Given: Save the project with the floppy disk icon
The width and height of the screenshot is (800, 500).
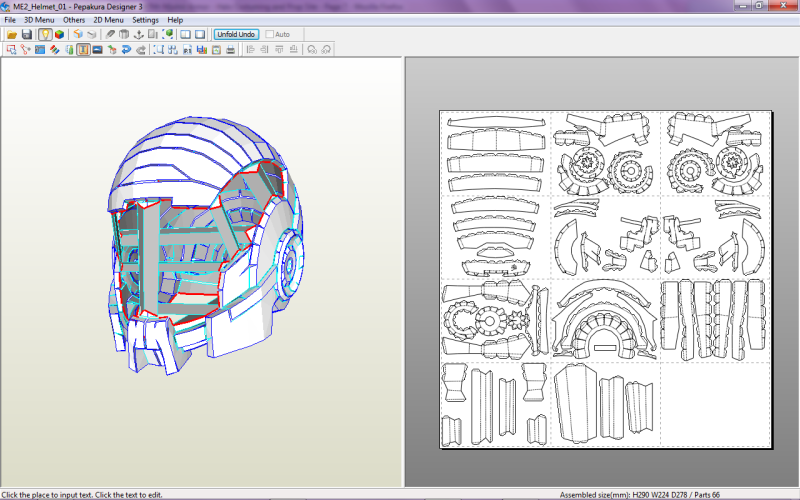Looking at the screenshot, I should coord(27,34).
